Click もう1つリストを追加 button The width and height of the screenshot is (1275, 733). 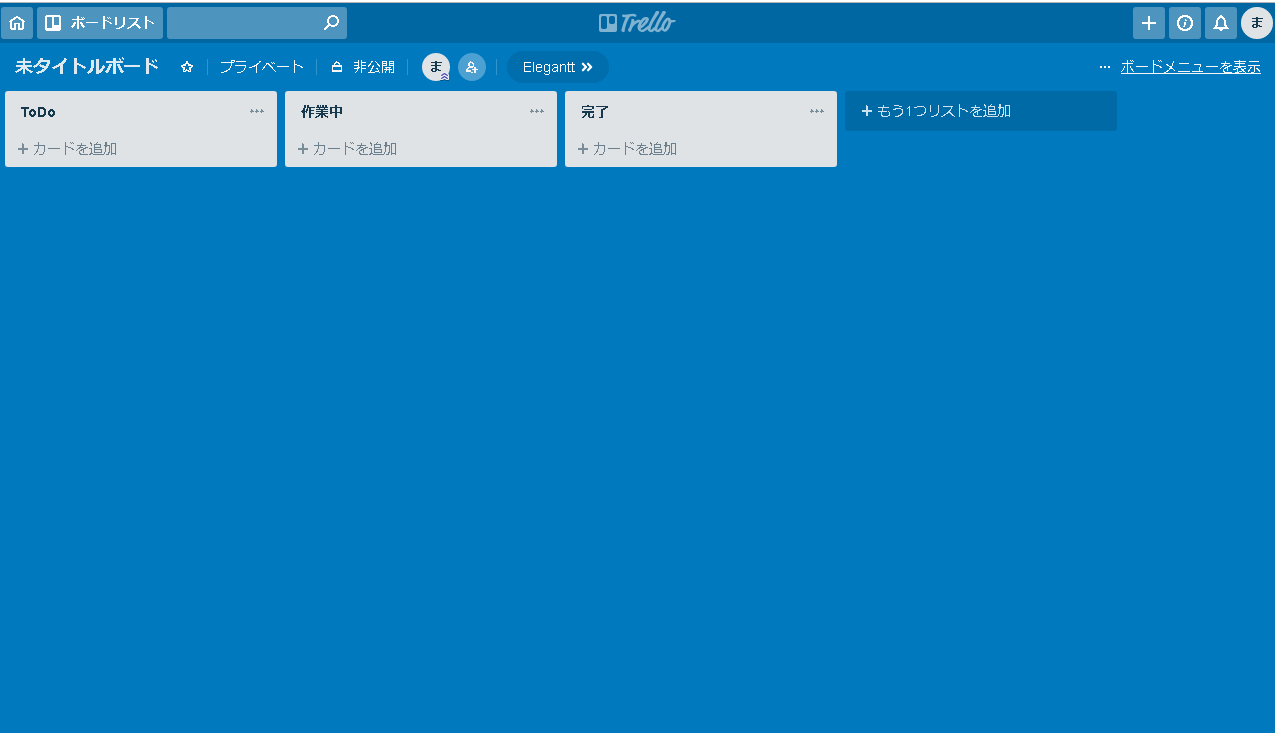pos(980,111)
